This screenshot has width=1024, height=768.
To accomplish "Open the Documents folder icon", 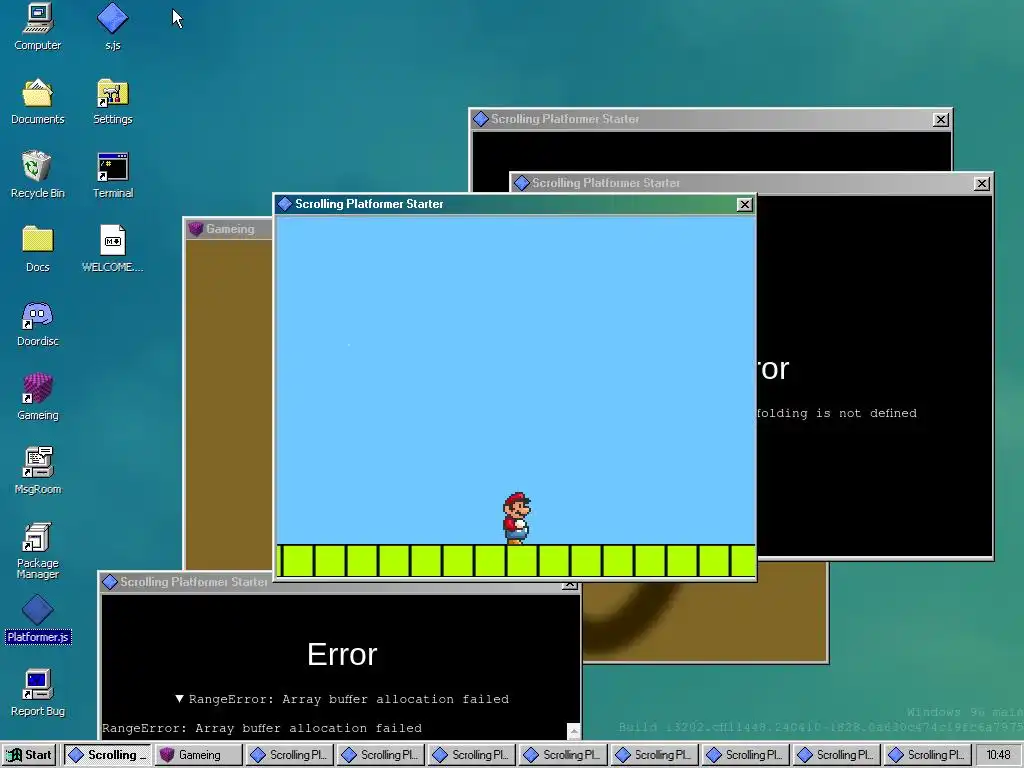I will [x=37, y=101].
